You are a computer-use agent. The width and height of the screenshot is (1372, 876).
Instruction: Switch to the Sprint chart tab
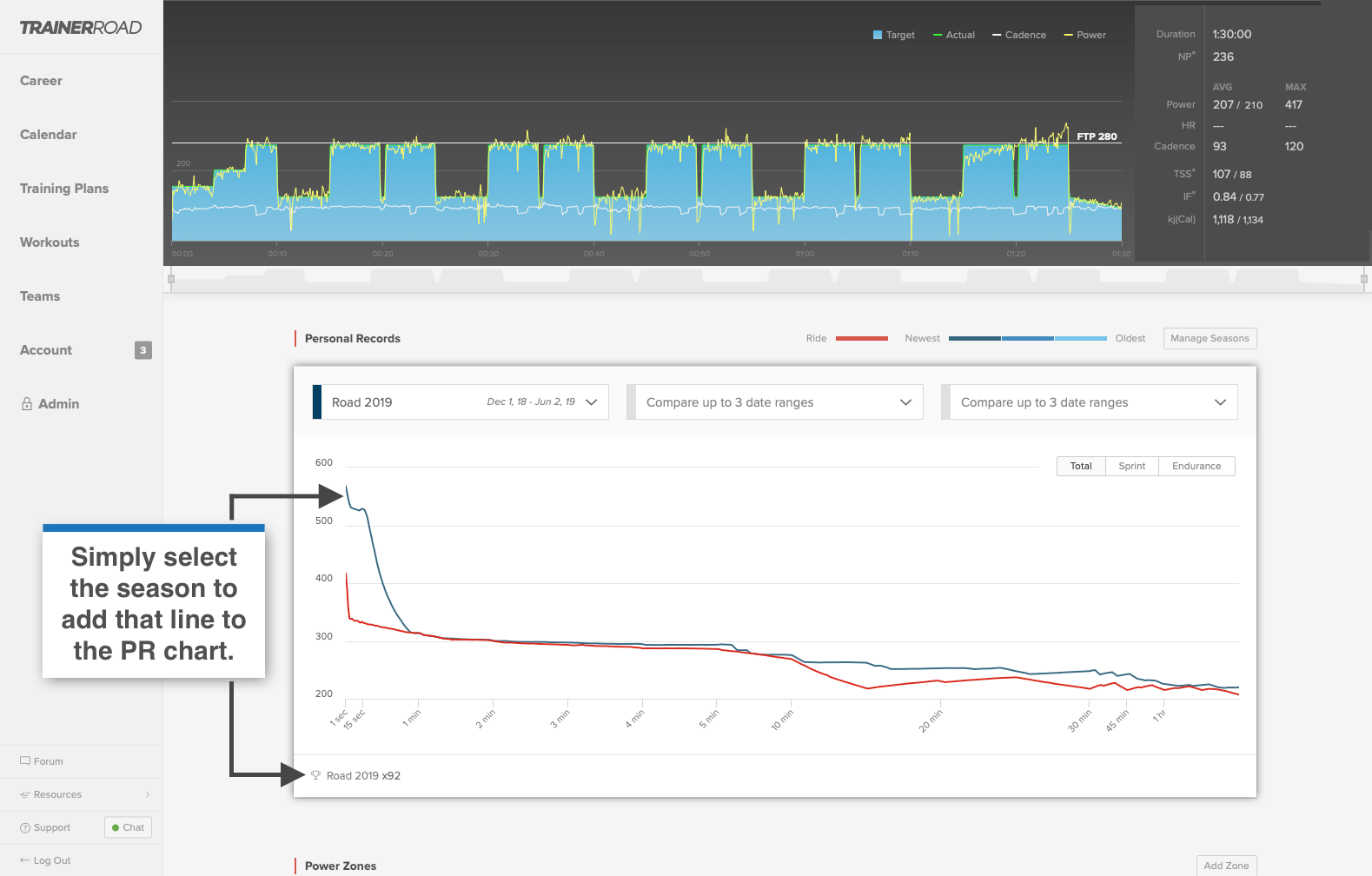1132,466
